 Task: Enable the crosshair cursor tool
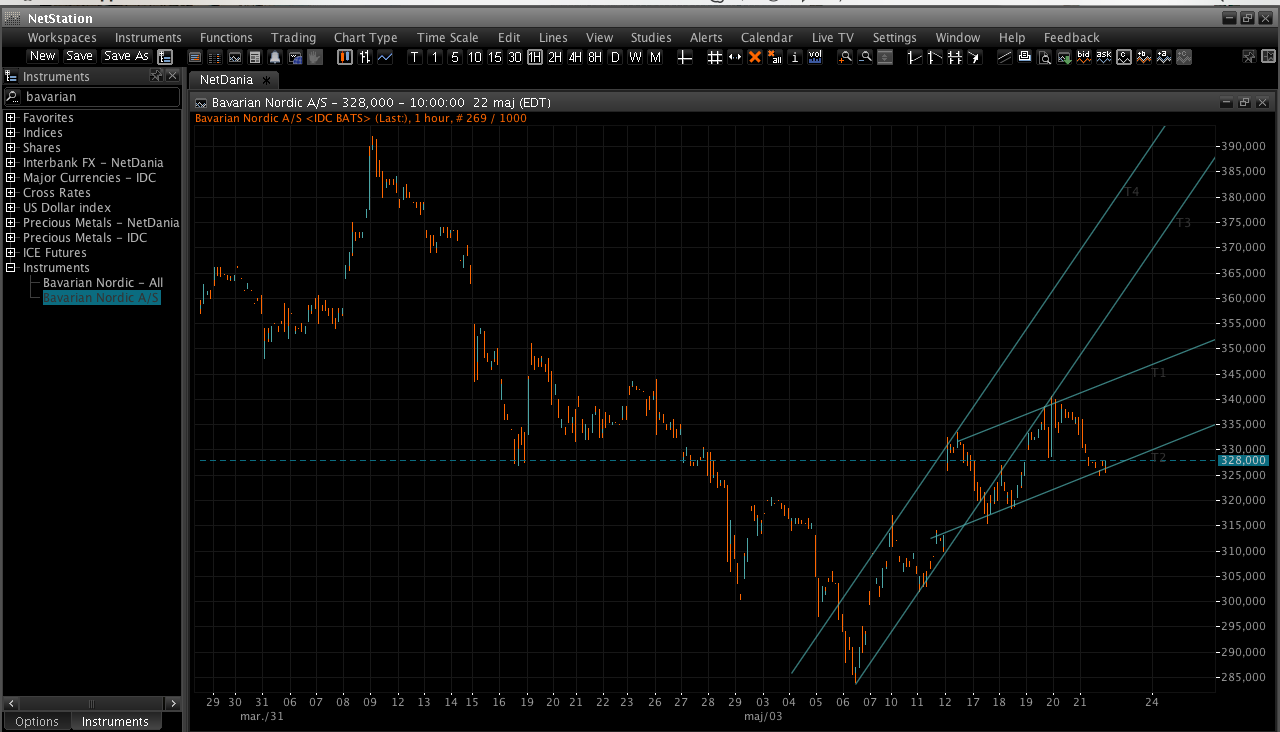(685, 57)
